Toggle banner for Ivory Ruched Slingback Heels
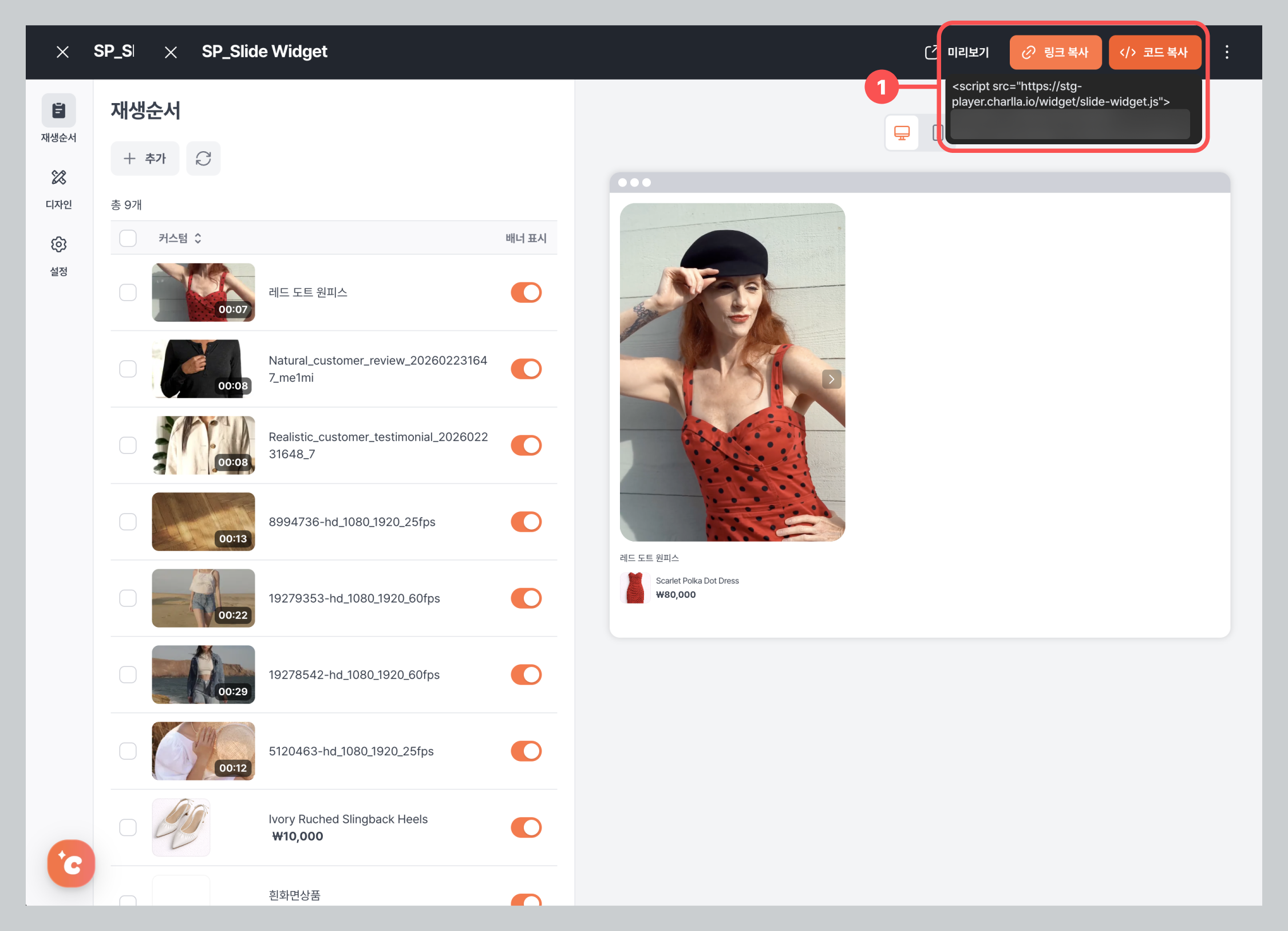This screenshot has height=931, width=1288. click(x=526, y=827)
